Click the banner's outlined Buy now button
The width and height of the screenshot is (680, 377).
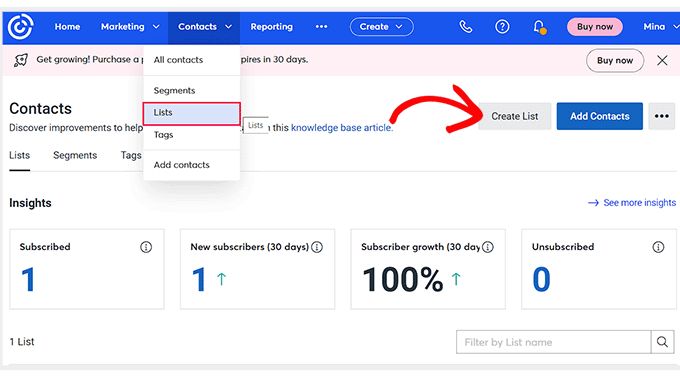tap(615, 61)
